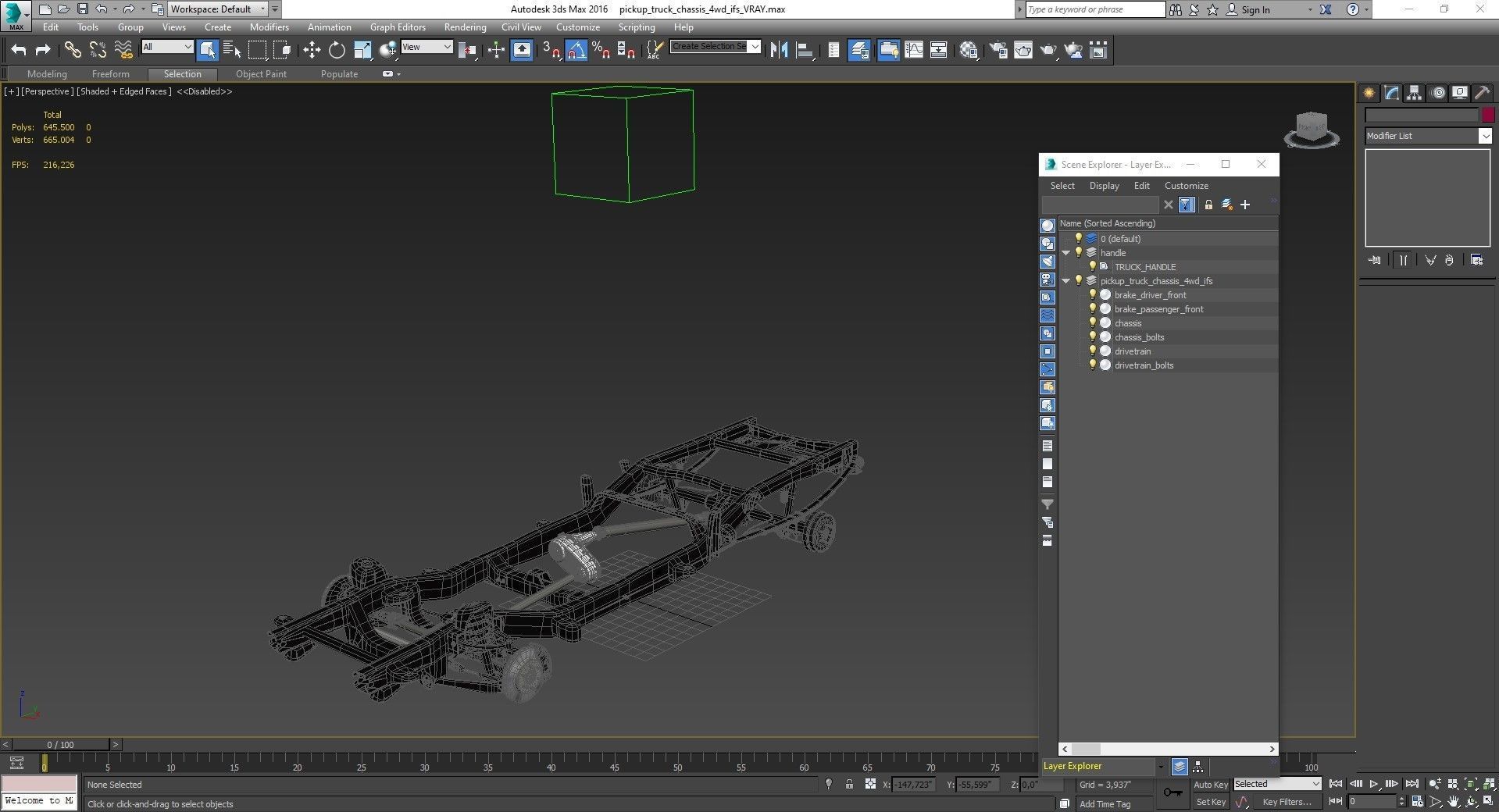Click Add Time Tag
Viewport: 1499px width, 812px height.
click(x=1105, y=804)
